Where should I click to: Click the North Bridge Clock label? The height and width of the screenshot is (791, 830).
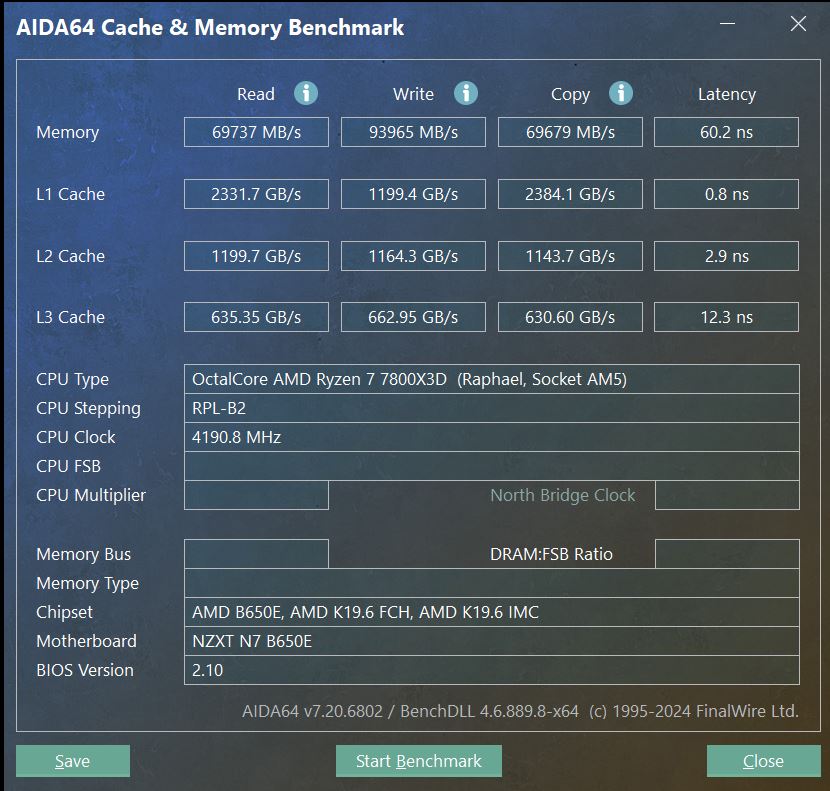pos(563,495)
